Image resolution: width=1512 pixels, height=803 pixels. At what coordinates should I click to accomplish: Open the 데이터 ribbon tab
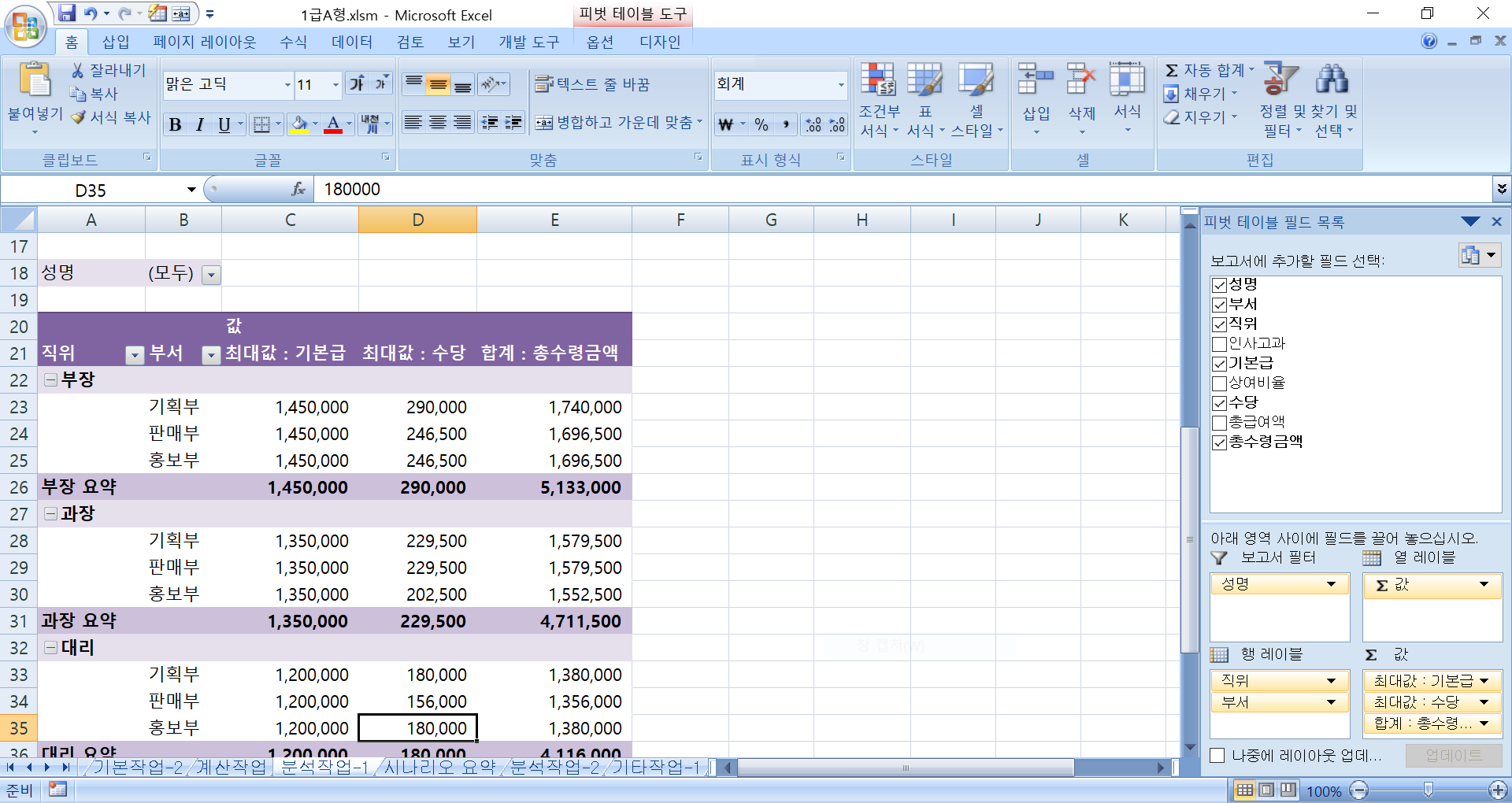click(351, 42)
